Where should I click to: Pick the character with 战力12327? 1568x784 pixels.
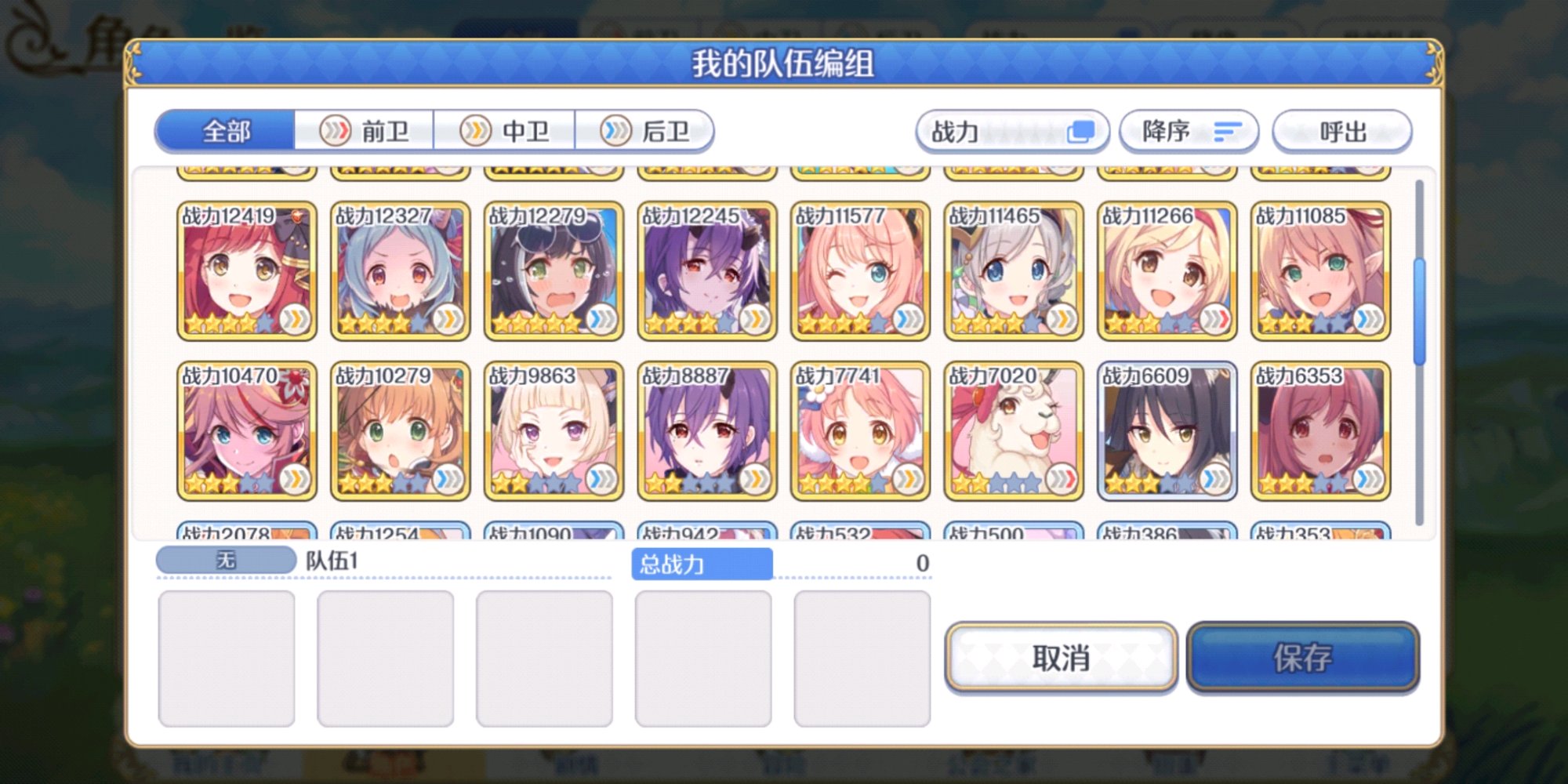400,270
